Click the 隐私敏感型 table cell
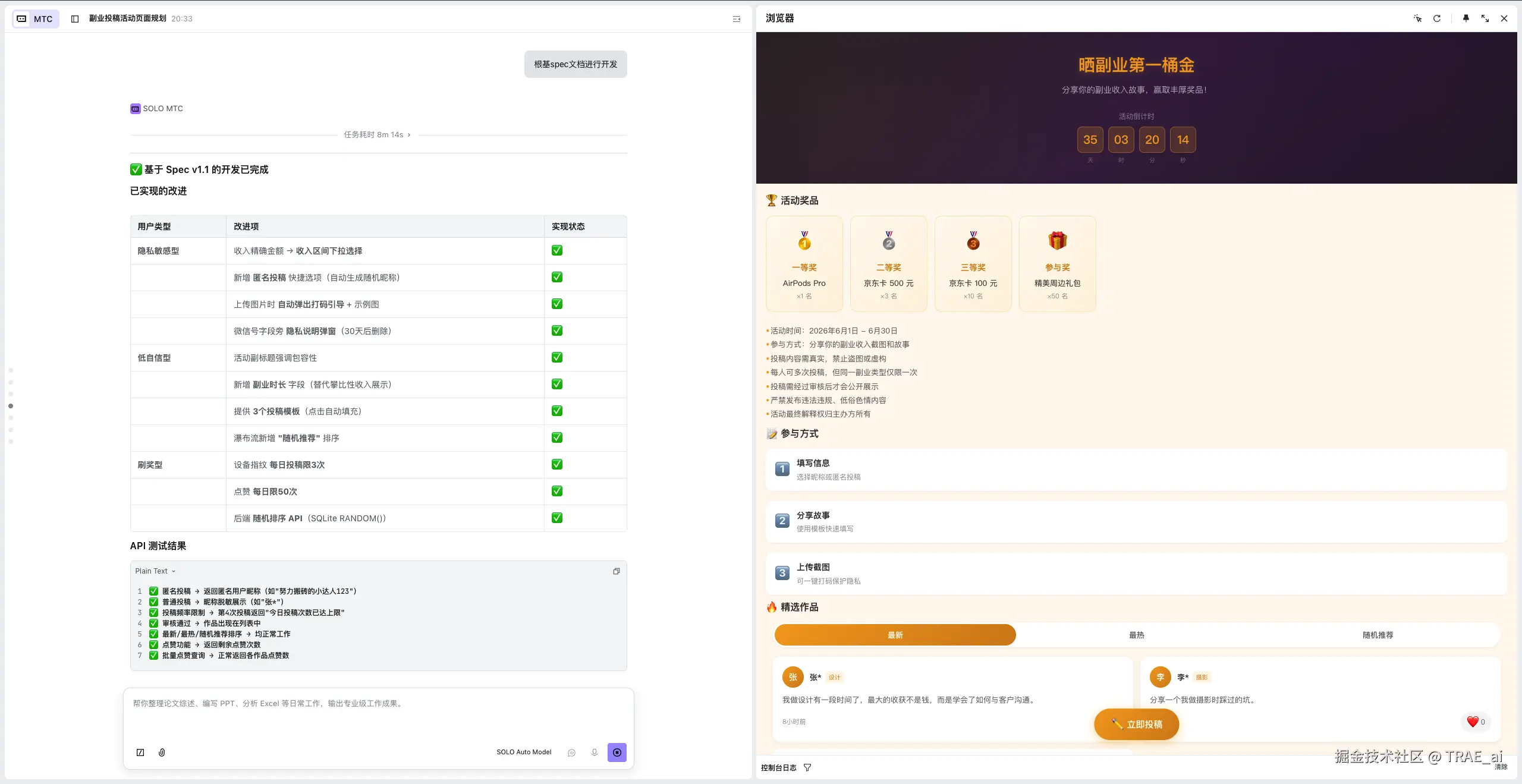The height and width of the screenshot is (784, 1522). 178,251
